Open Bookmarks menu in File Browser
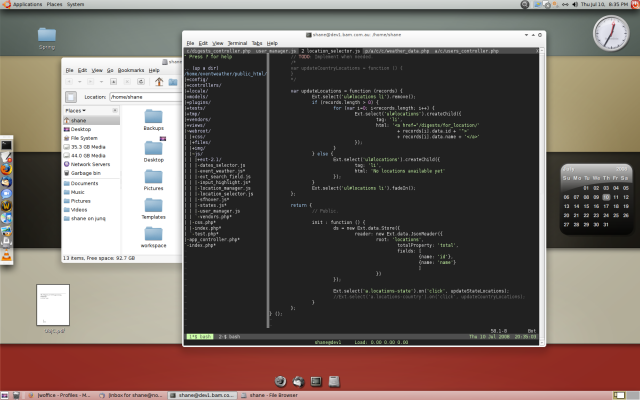This screenshot has width=640, height=400. click(131, 70)
